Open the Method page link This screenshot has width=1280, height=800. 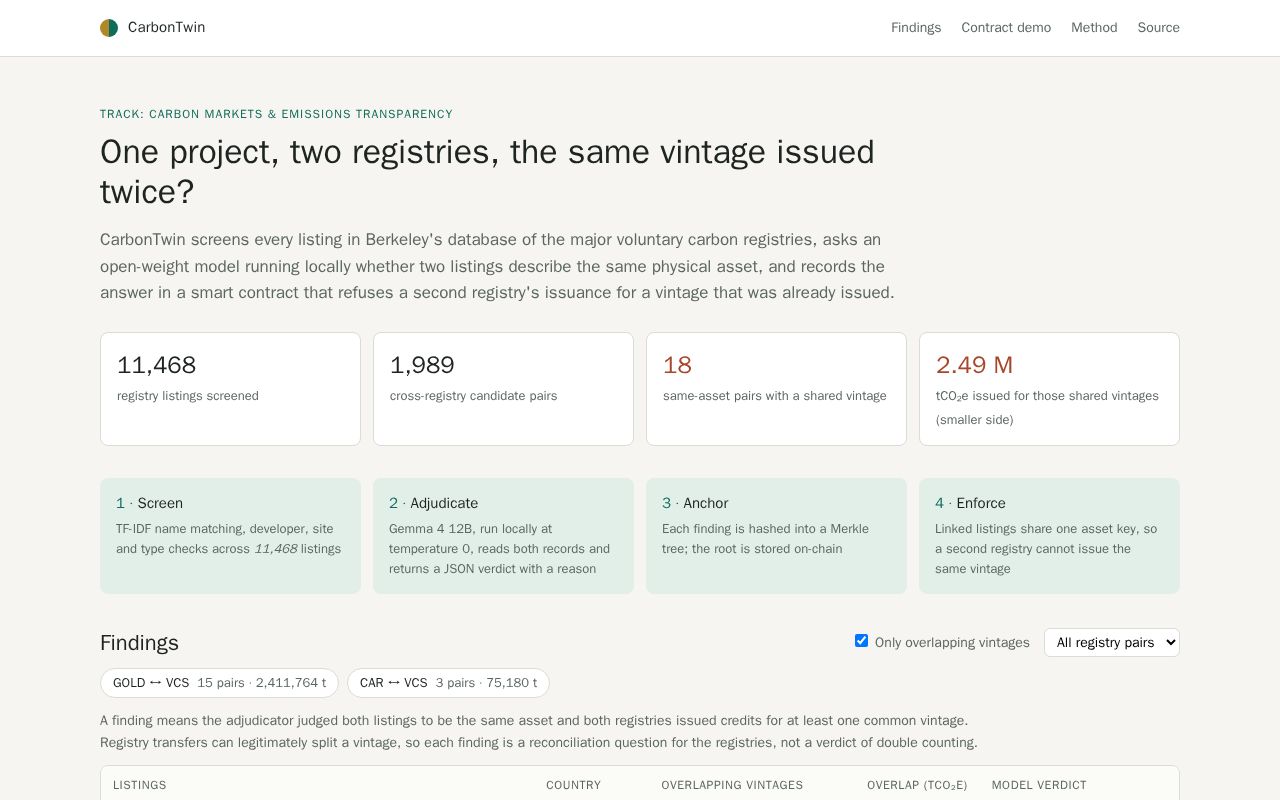1094,28
